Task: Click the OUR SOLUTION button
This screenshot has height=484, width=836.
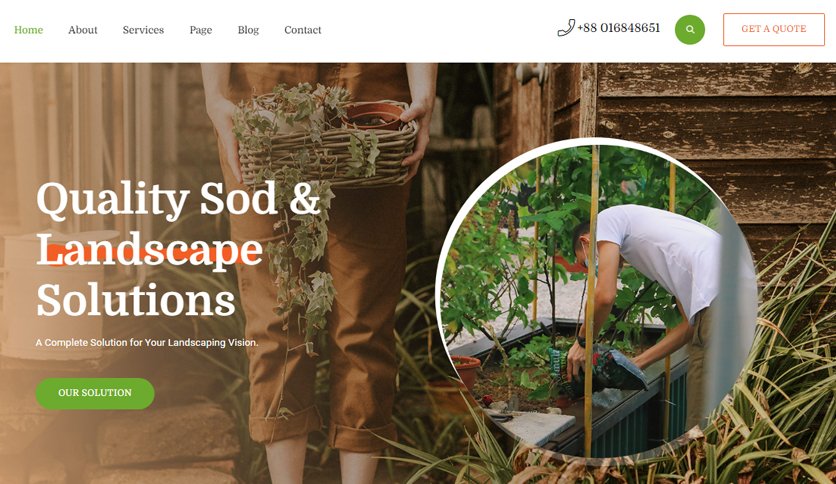Action: coord(95,393)
